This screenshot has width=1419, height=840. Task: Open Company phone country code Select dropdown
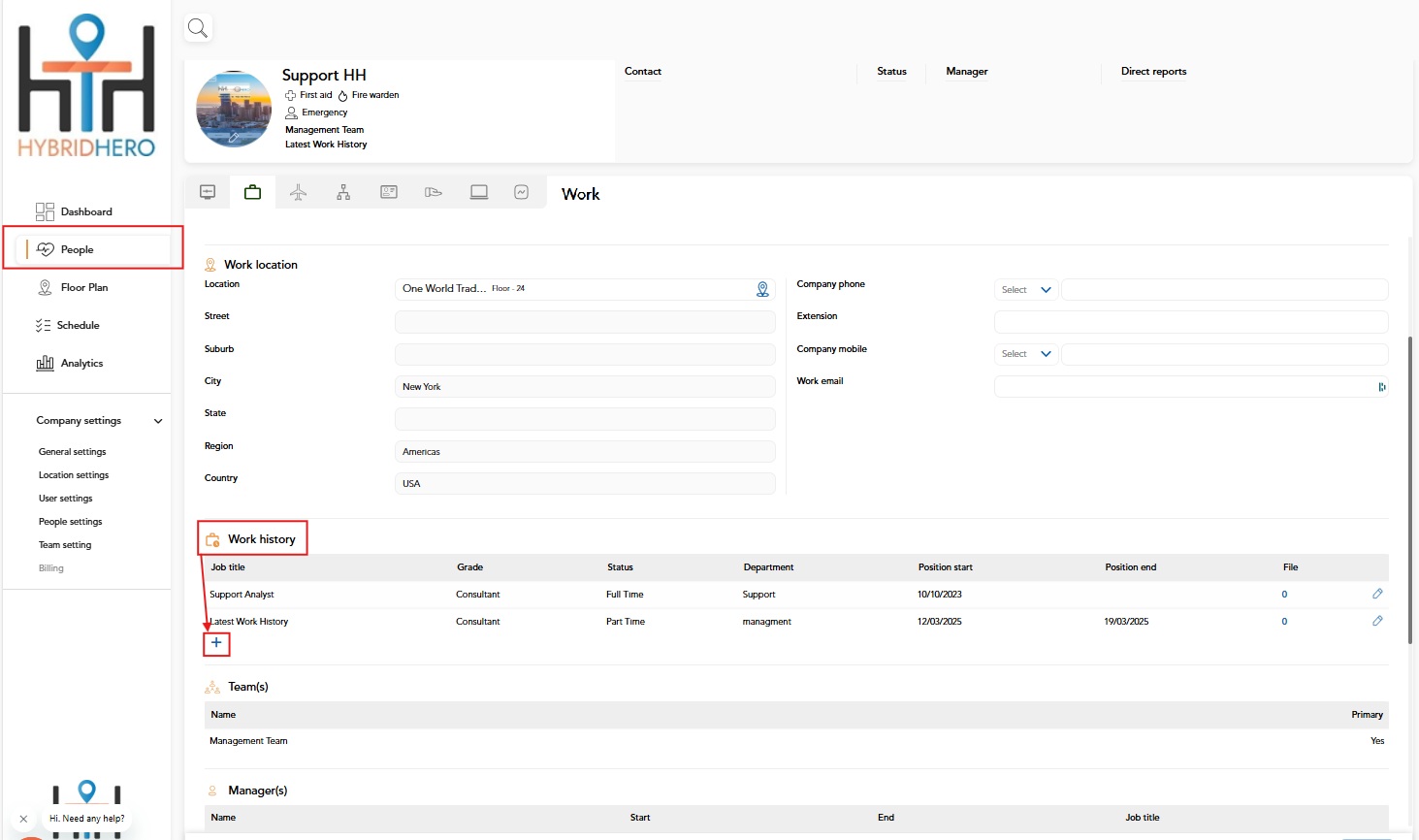1026,290
